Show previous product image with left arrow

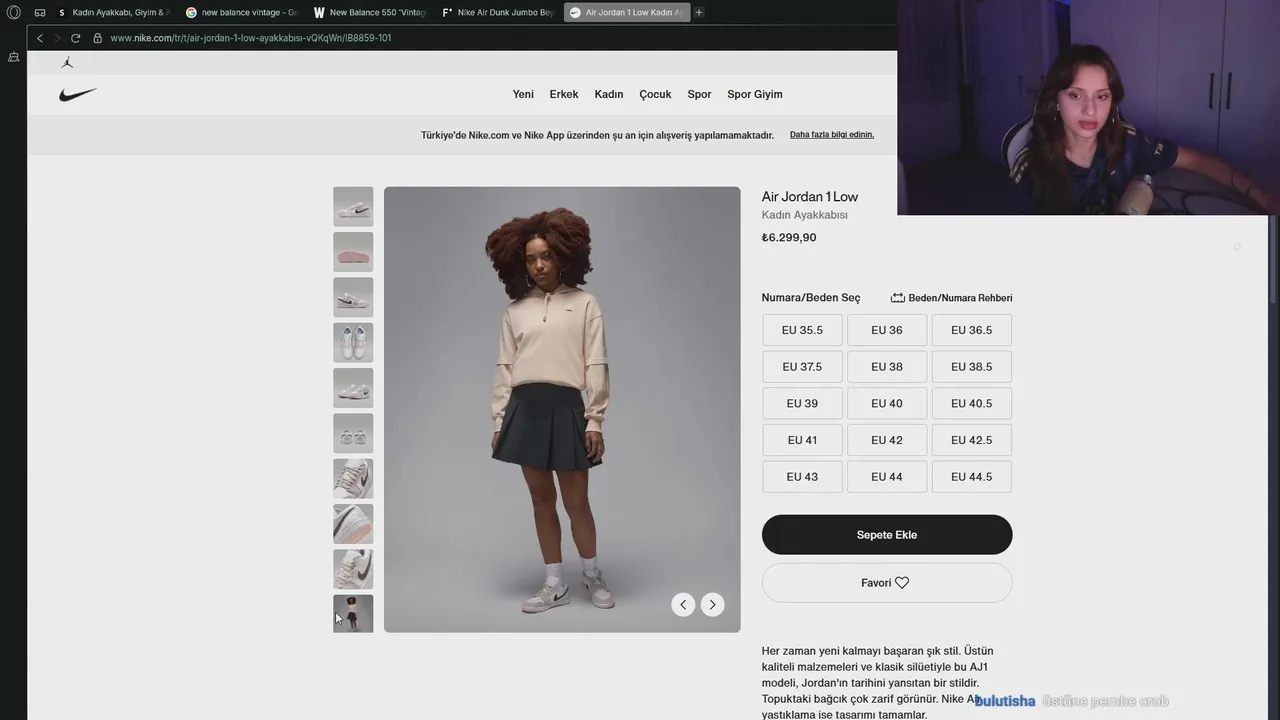point(683,604)
